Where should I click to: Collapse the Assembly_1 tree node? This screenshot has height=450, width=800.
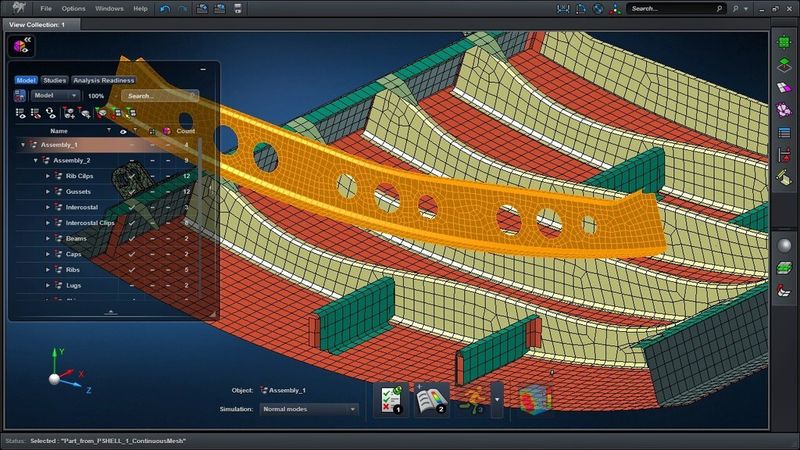click(x=23, y=145)
